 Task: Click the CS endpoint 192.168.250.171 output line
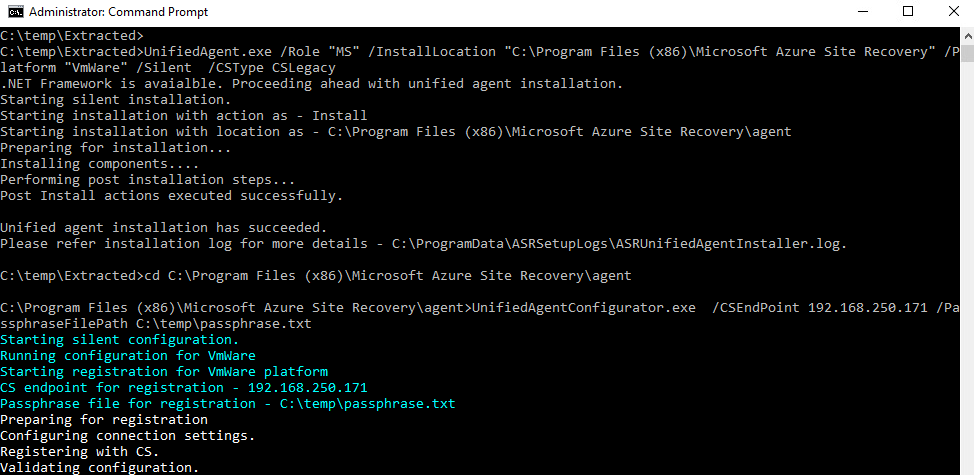pyautogui.click(x=184, y=387)
